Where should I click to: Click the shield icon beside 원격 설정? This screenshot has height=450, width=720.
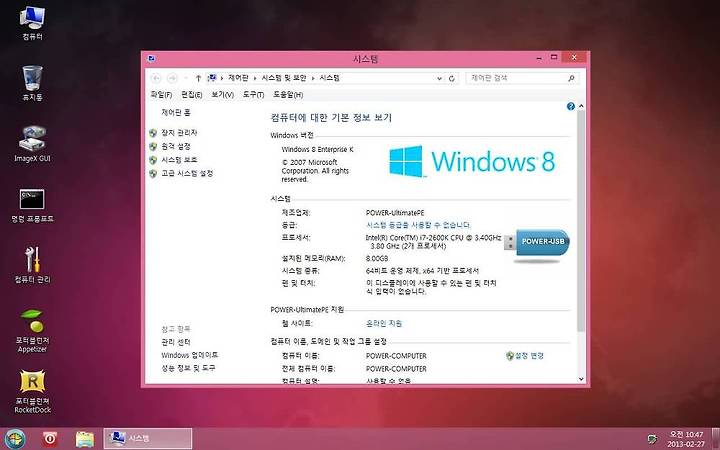click(153, 146)
